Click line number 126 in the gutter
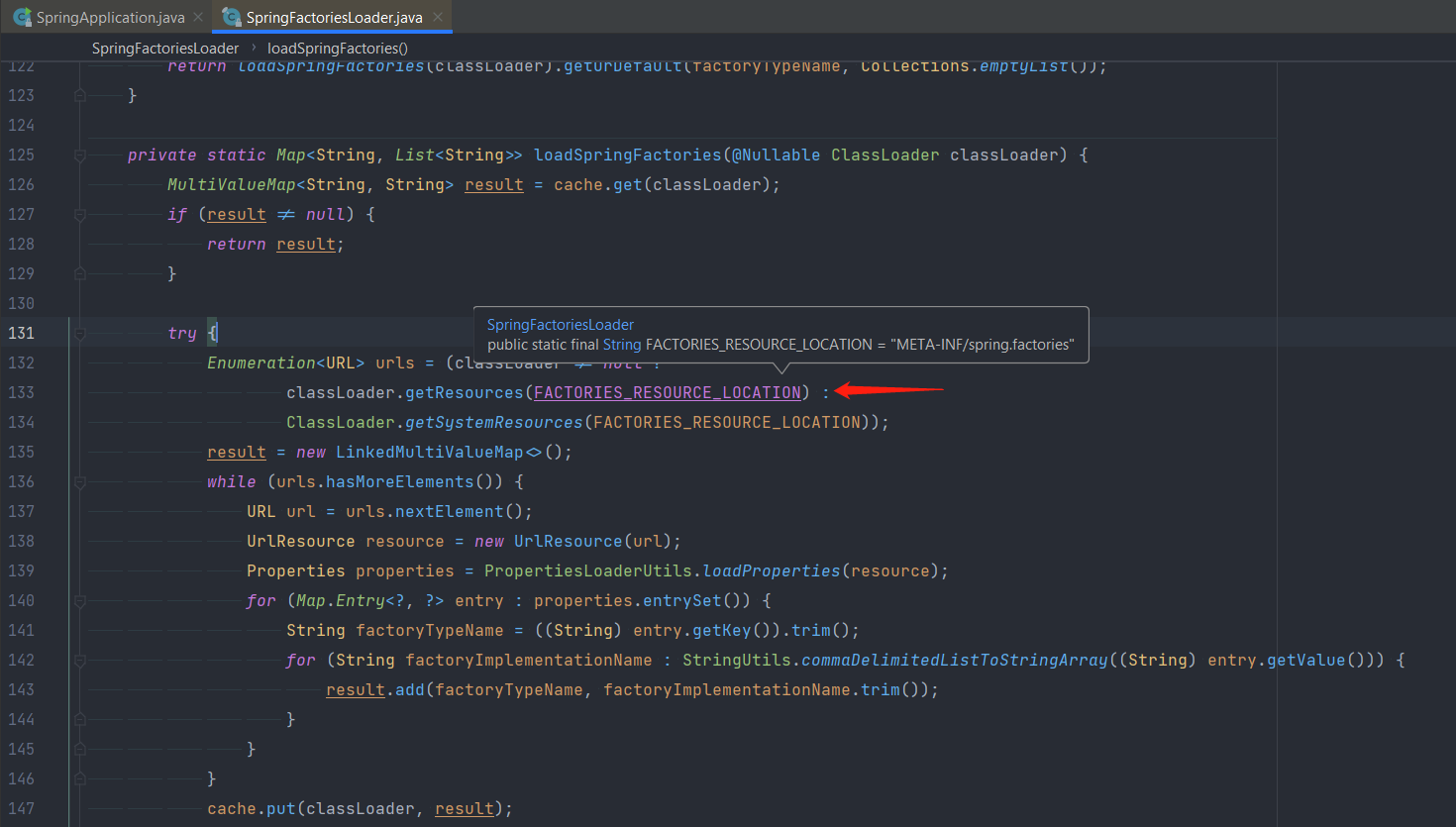 coord(21,184)
